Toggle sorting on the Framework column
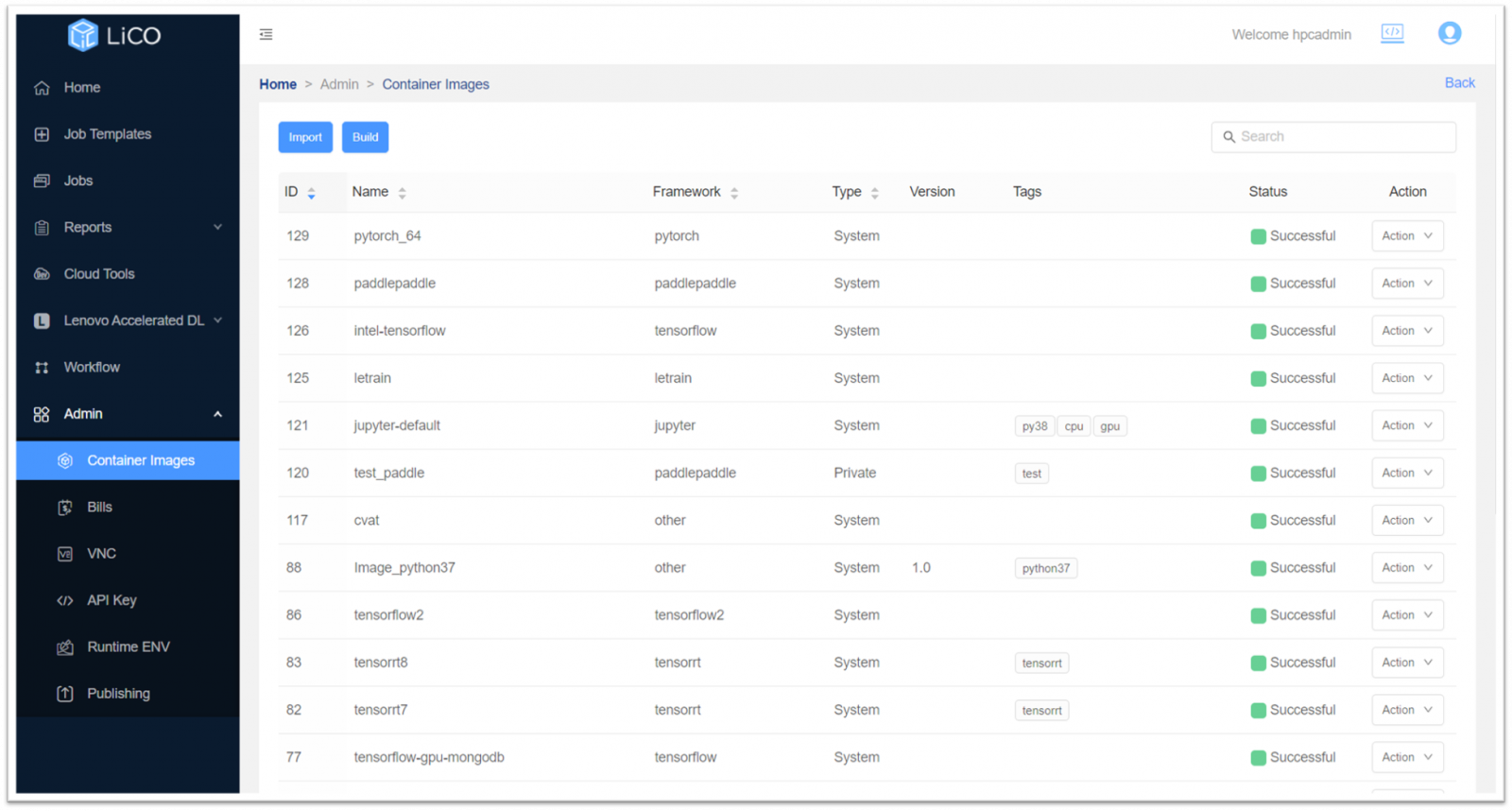Screen dimensions: 1512x811 click(x=734, y=193)
